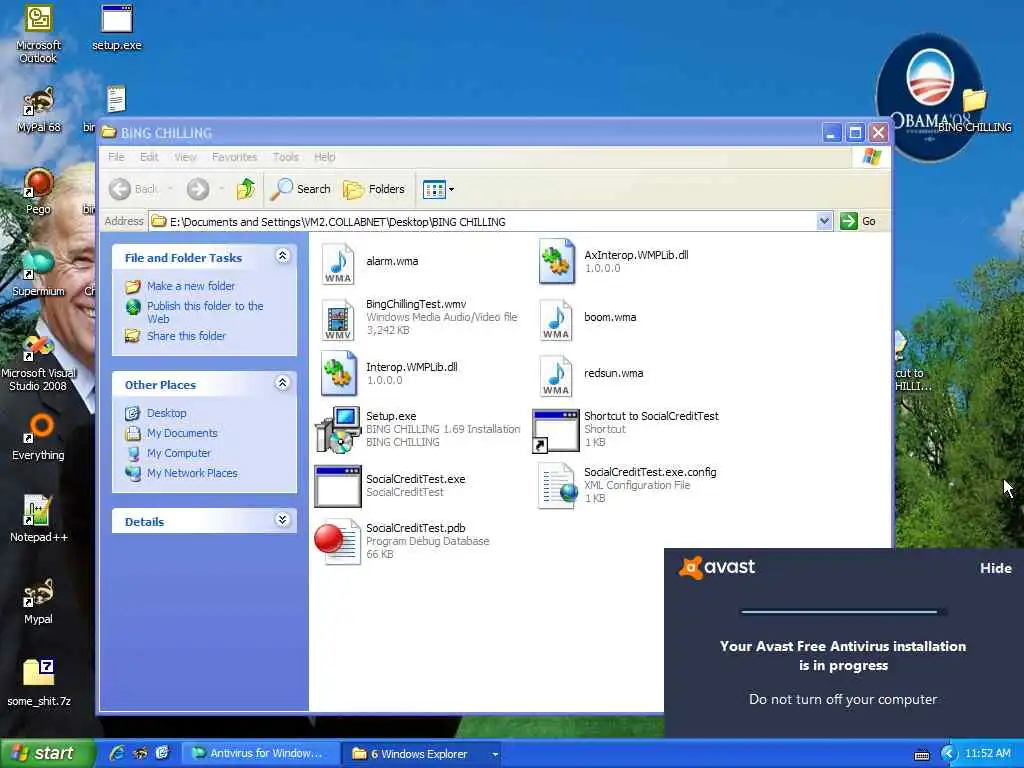
Task: Open the Forward button history dropdown
Action: point(221,189)
